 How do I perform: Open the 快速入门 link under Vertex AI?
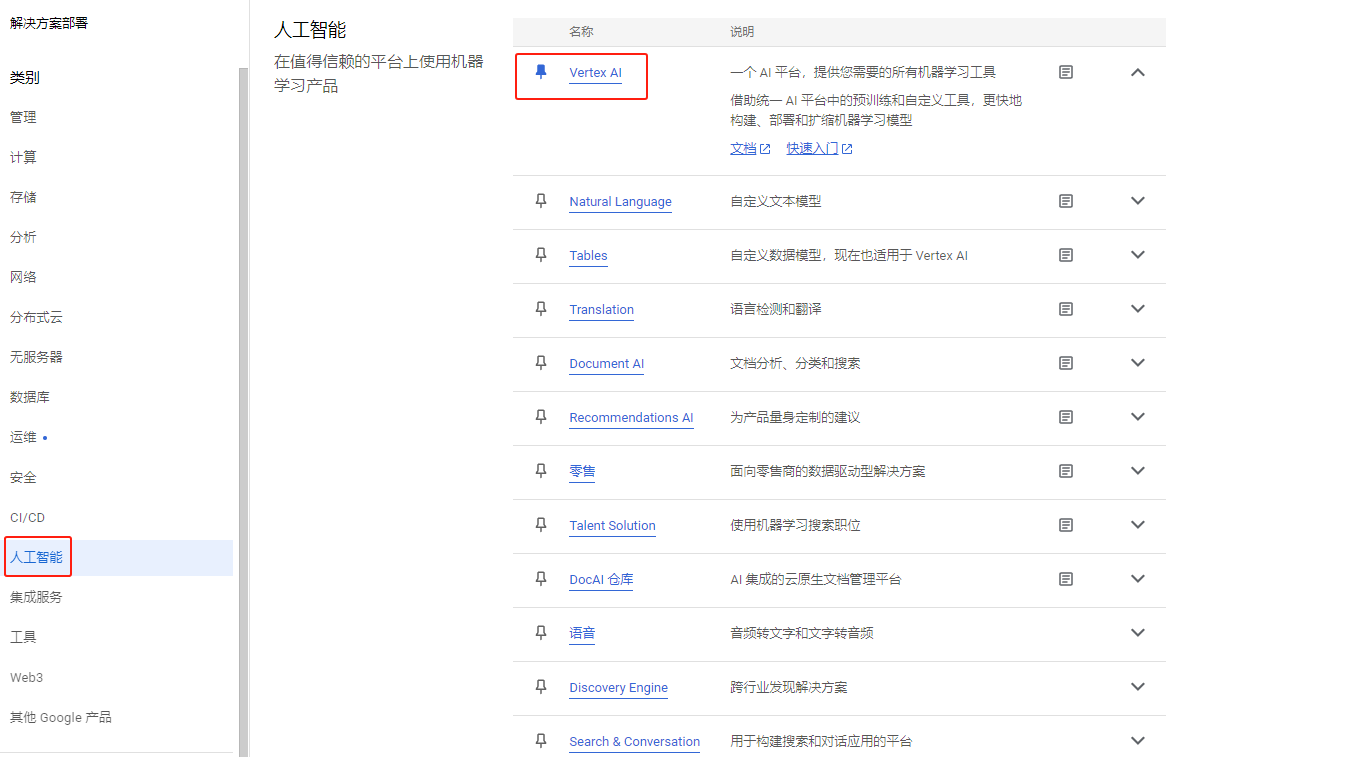819,148
